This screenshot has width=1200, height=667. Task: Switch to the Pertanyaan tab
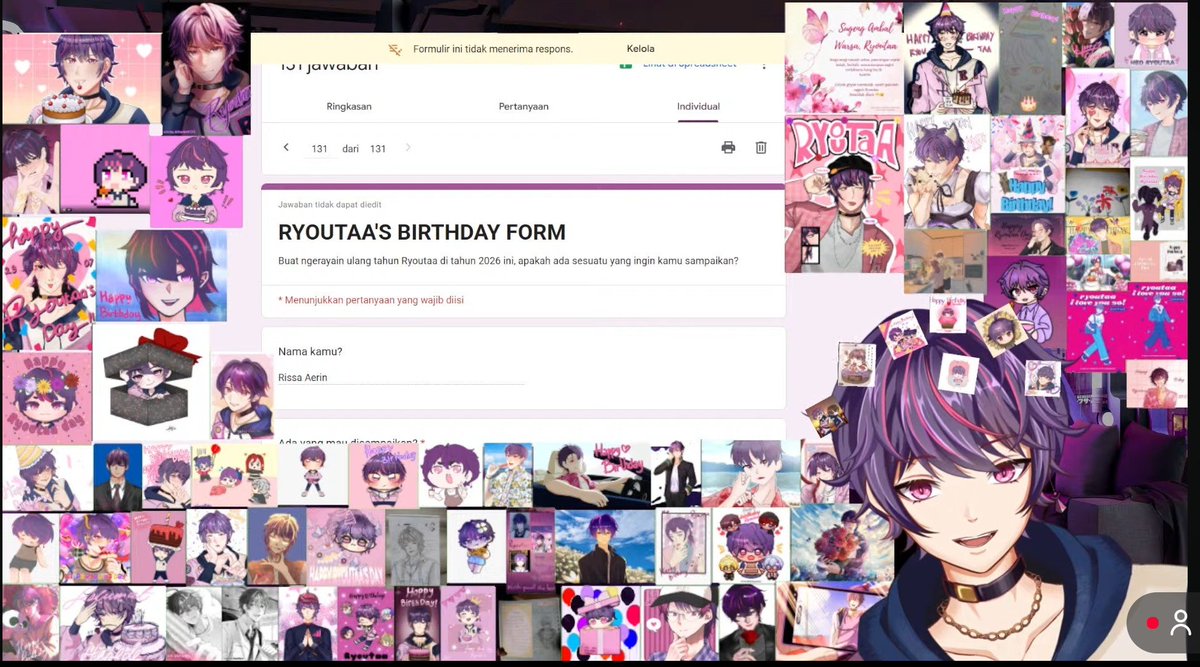pyautogui.click(x=523, y=106)
